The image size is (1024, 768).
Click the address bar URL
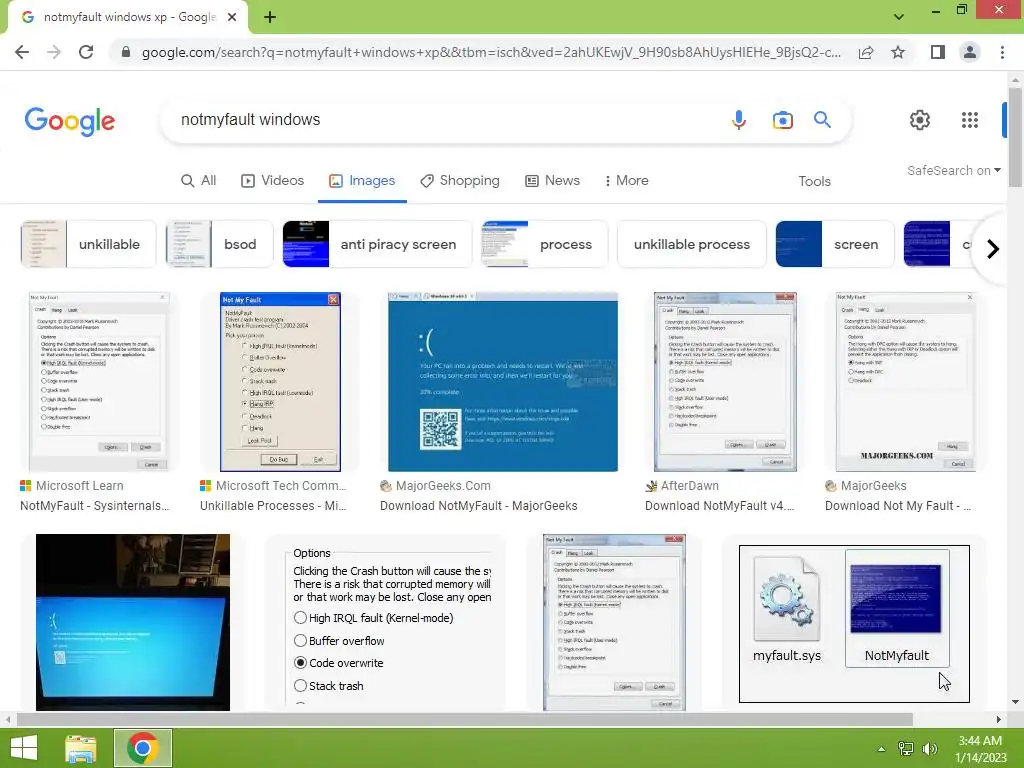click(x=491, y=52)
